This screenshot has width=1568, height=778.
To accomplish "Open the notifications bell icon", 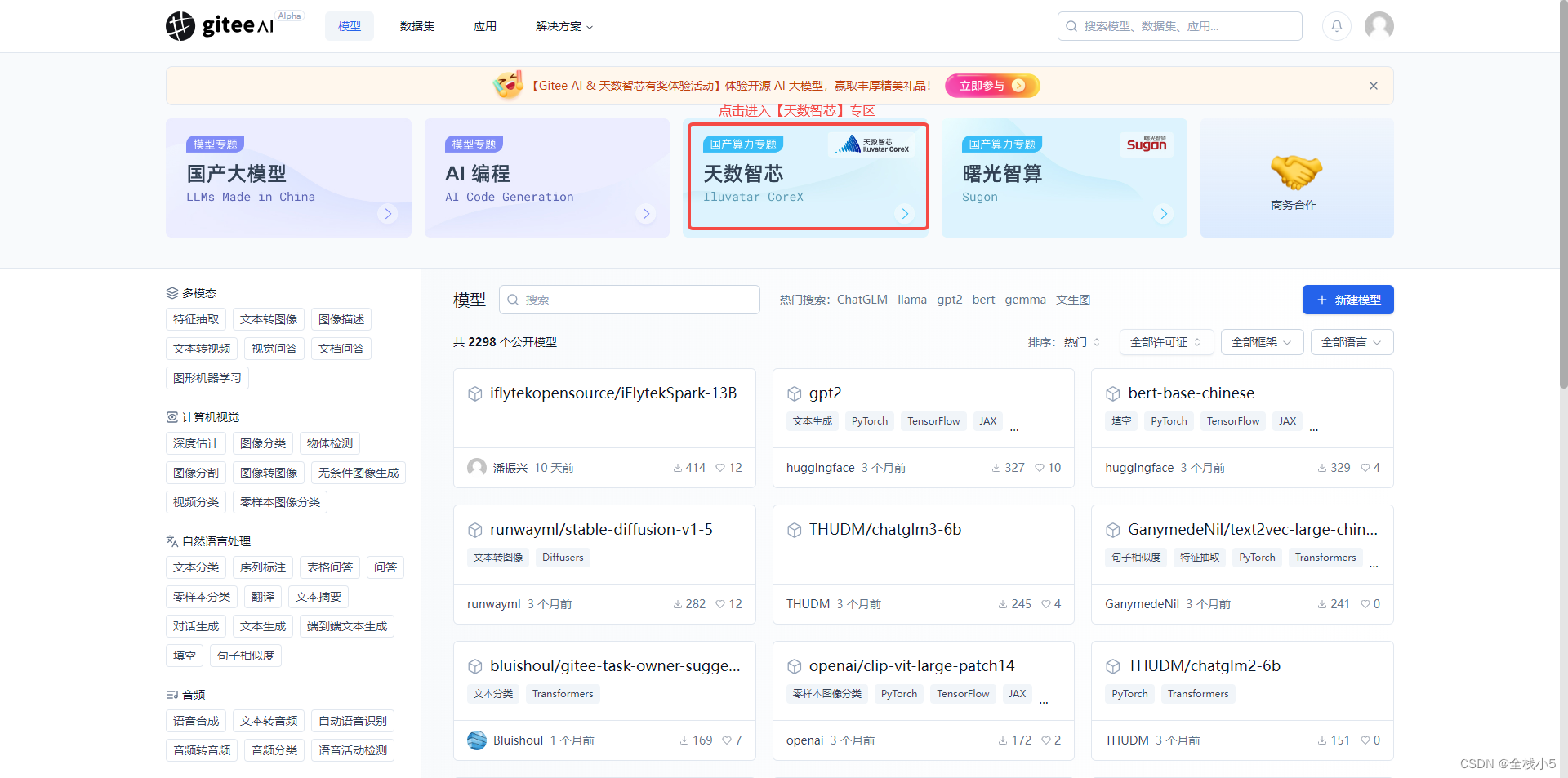I will [x=1336, y=26].
